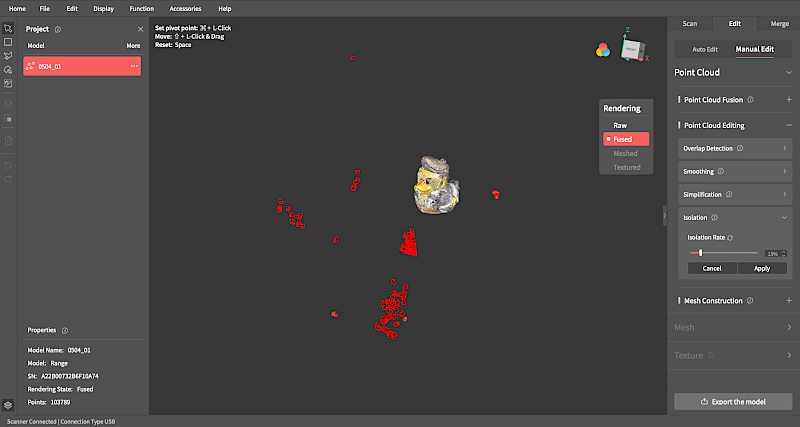Image resolution: width=800 pixels, height=427 pixels.
Task: Click the duck model in viewport
Action: pos(436,185)
